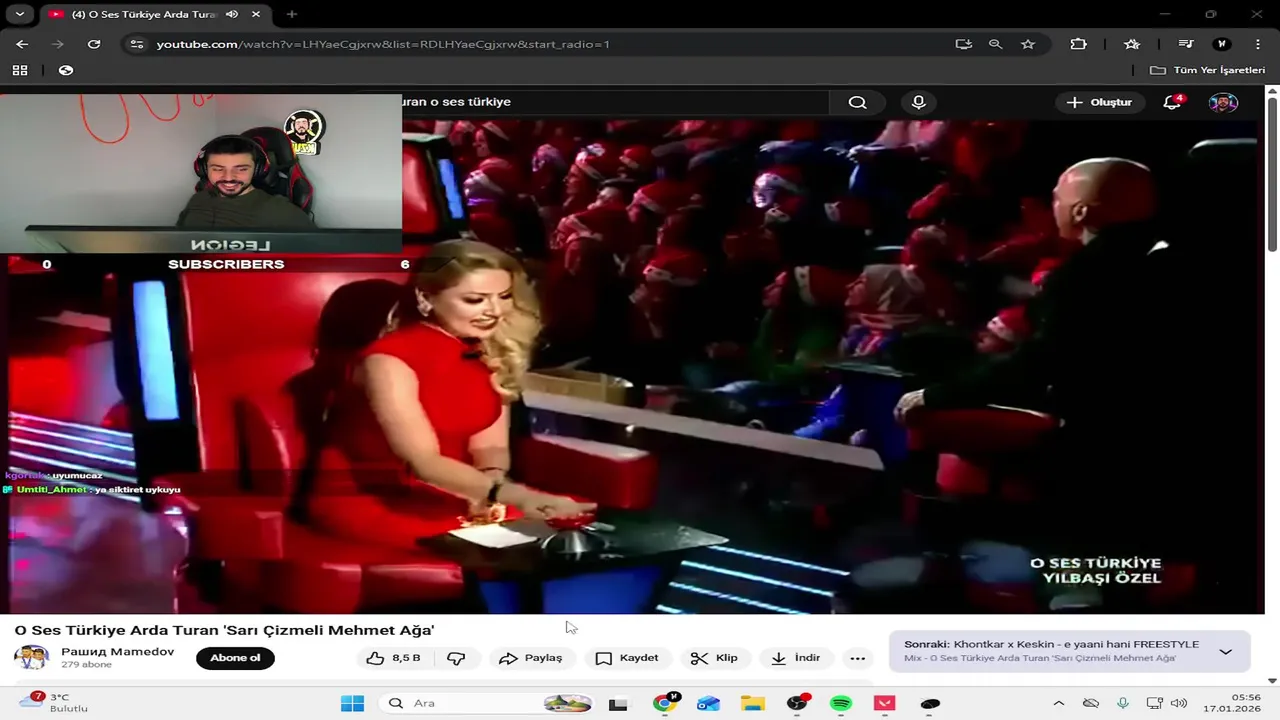Expand the tab search dropdown arrow
This screenshot has height=720, width=1280.
click(x=19, y=14)
